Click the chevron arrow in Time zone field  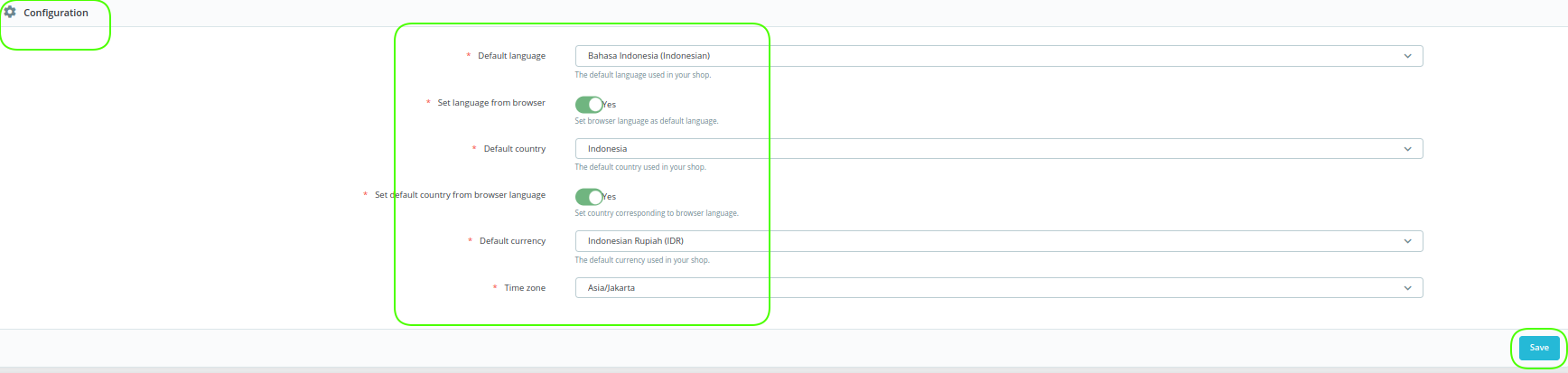coord(1406,288)
